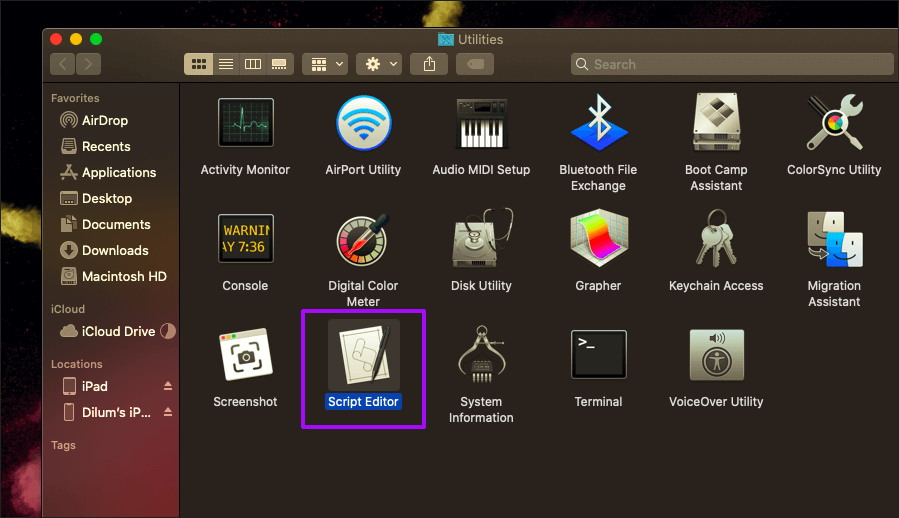Select the Digital Color Meter icon

[x=363, y=239]
